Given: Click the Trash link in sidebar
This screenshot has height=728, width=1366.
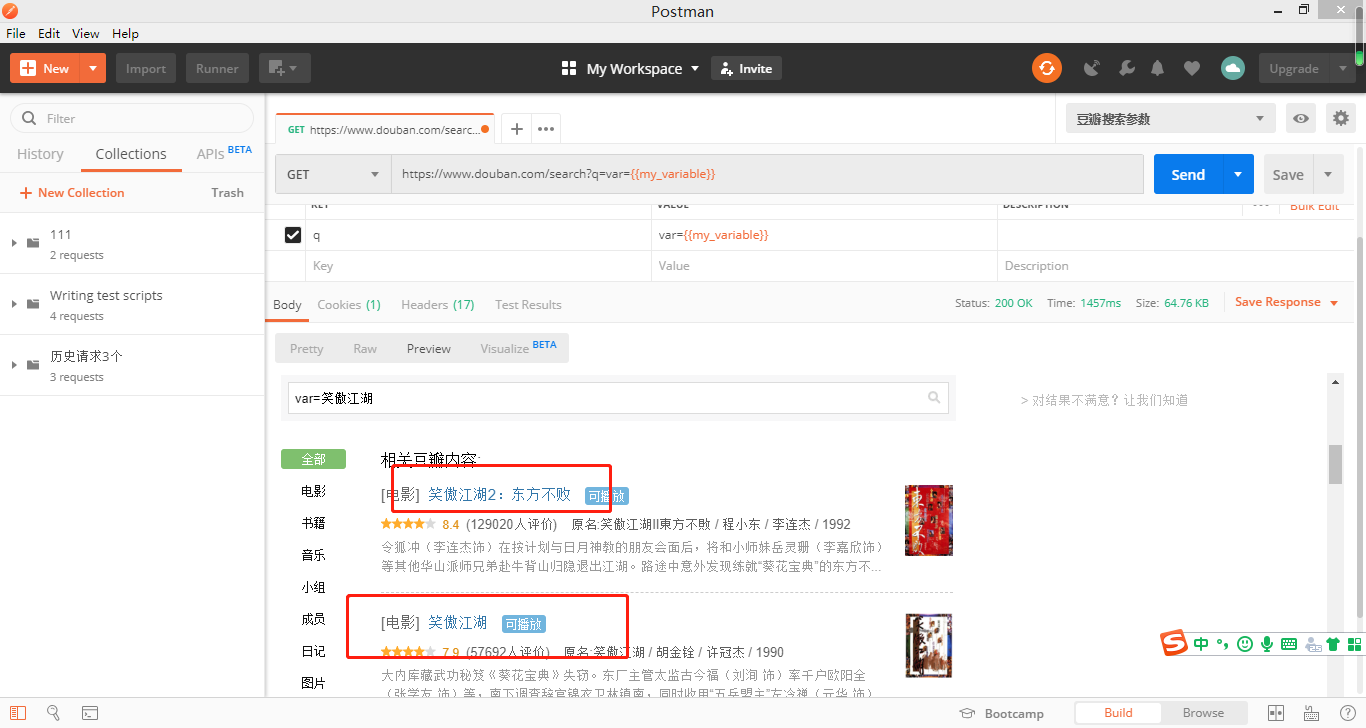Looking at the screenshot, I should point(227,193).
